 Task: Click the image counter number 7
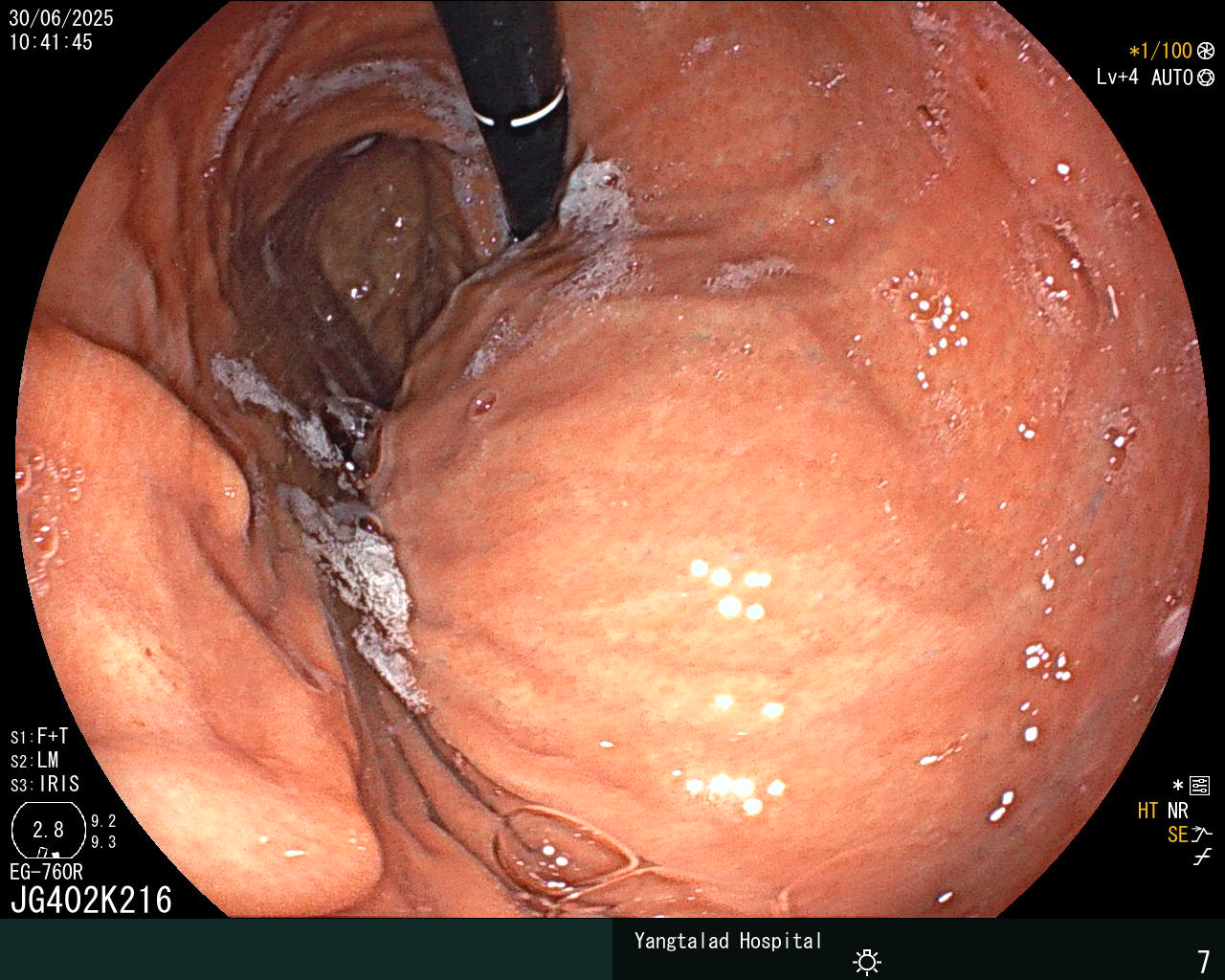coord(1204,961)
